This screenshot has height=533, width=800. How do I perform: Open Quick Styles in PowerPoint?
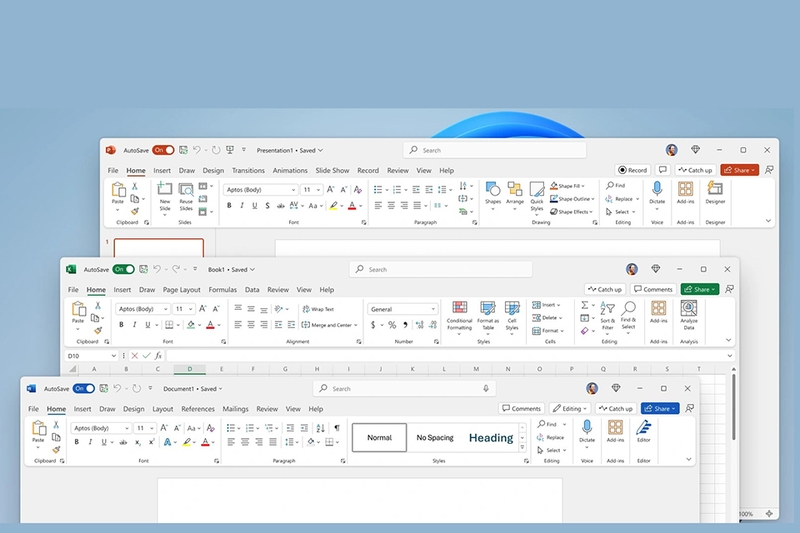point(537,190)
